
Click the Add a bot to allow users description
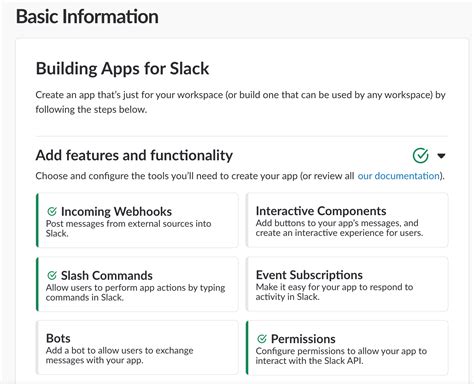pyautogui.click(x=119, y=355)
